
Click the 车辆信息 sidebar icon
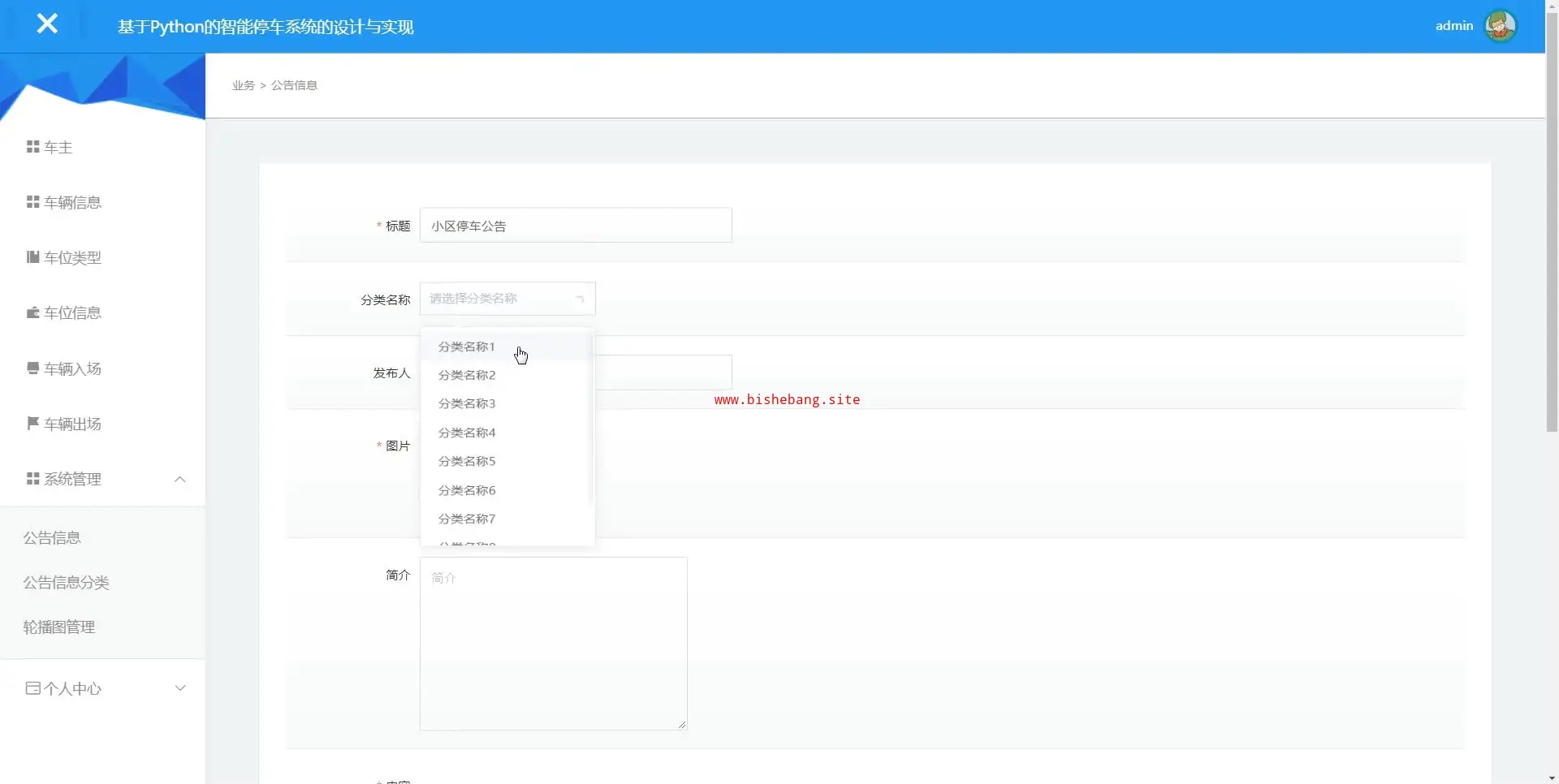coord(33,202)
